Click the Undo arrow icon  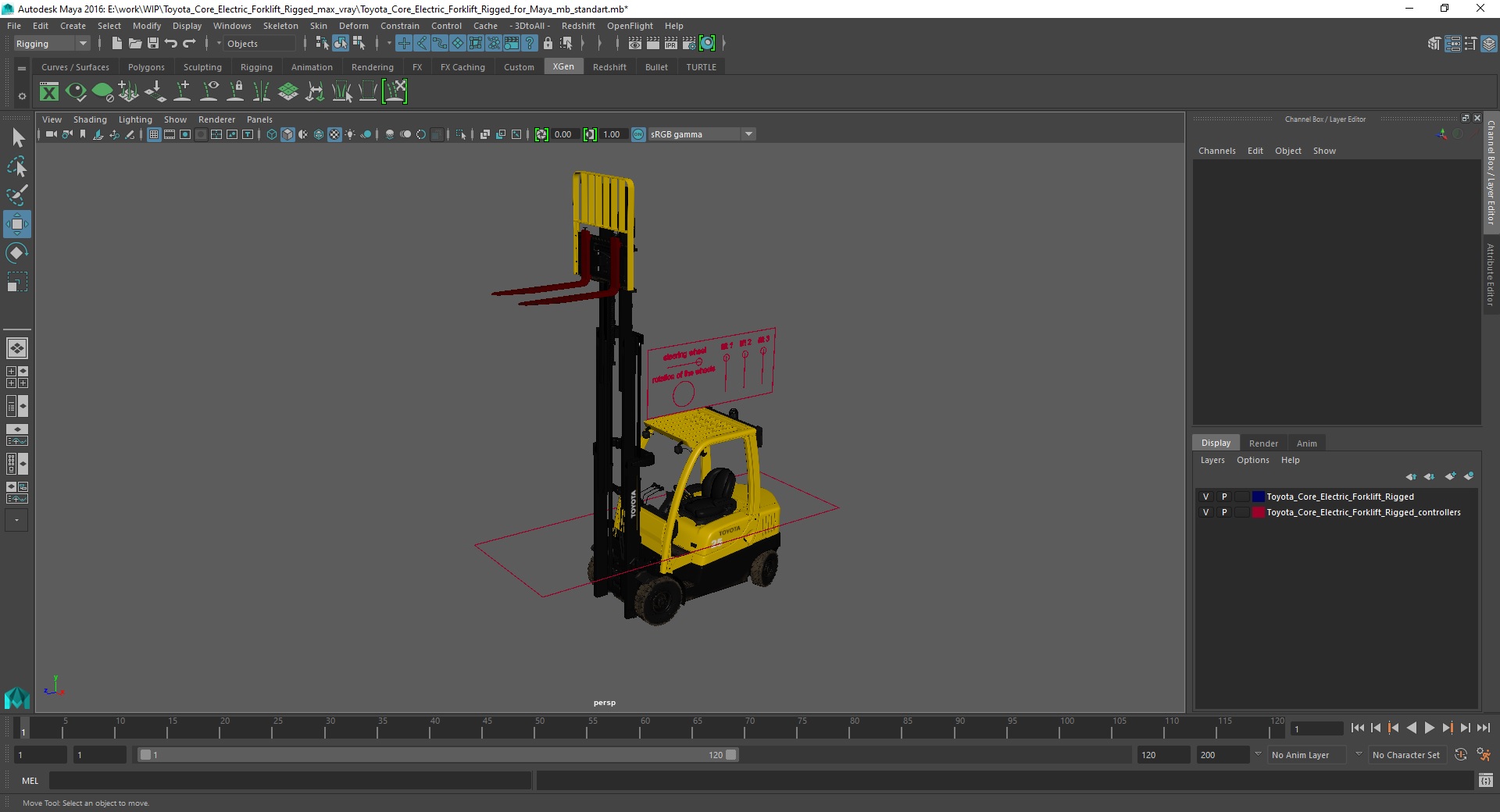[171, 44]
